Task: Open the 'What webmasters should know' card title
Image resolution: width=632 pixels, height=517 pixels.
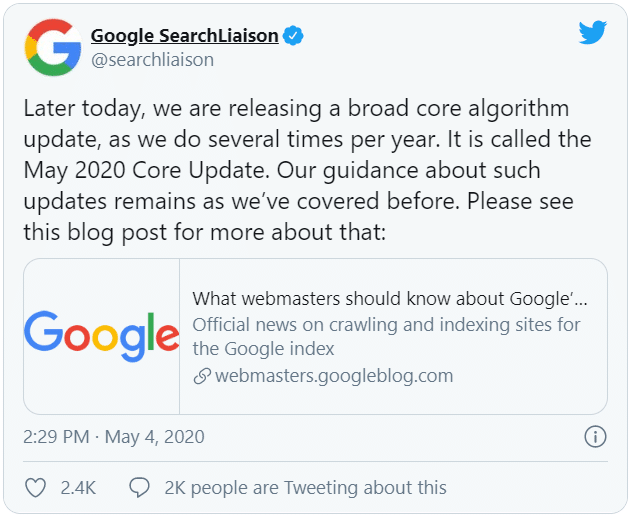Action: click(x=390, y=298)
